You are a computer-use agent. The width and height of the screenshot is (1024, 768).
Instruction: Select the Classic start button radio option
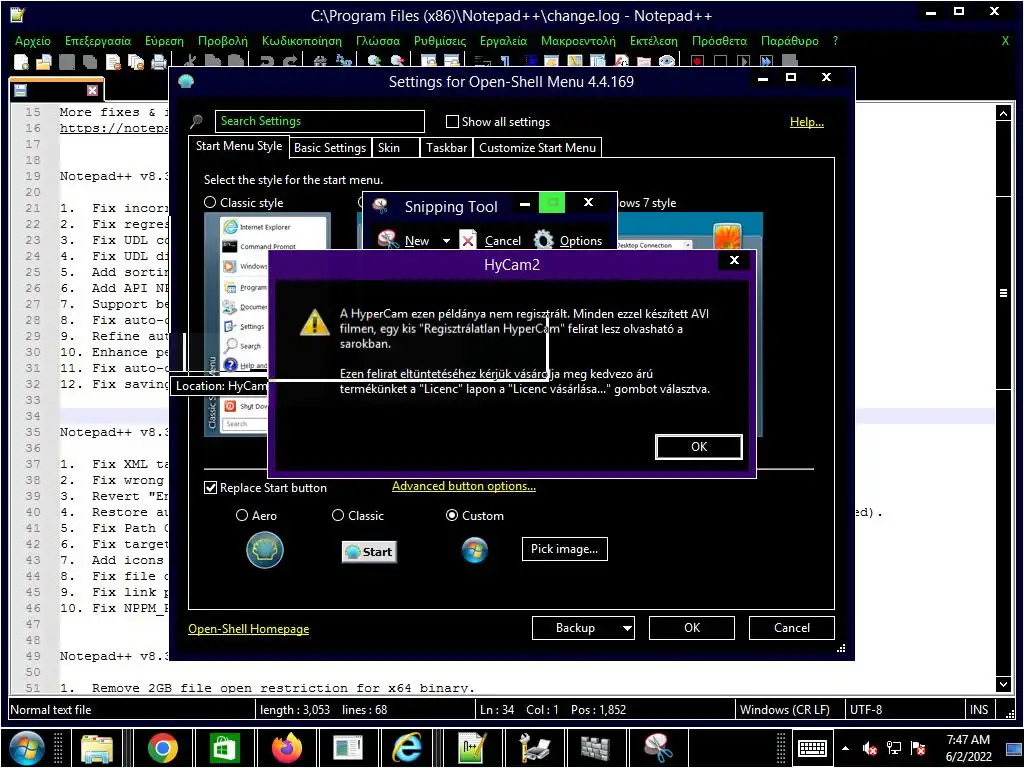pos(338,515)
